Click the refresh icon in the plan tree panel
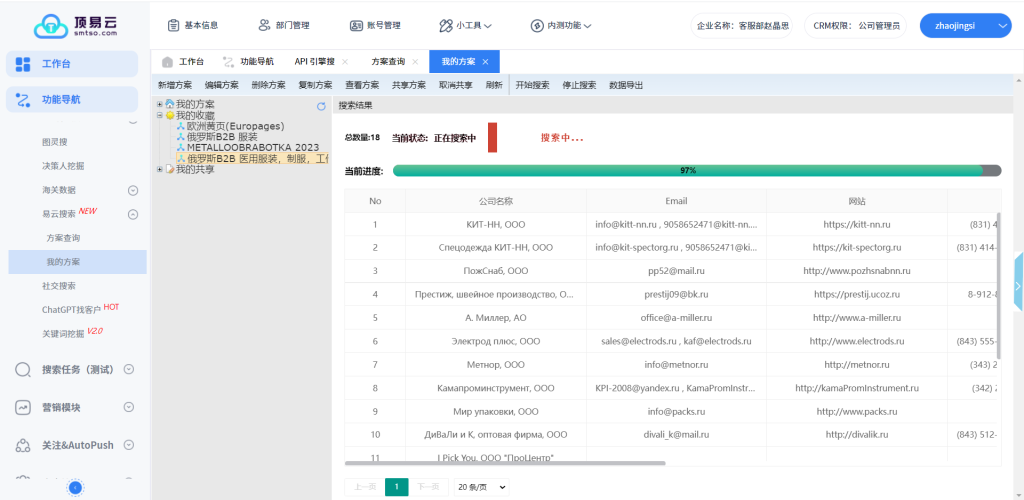 321,105
